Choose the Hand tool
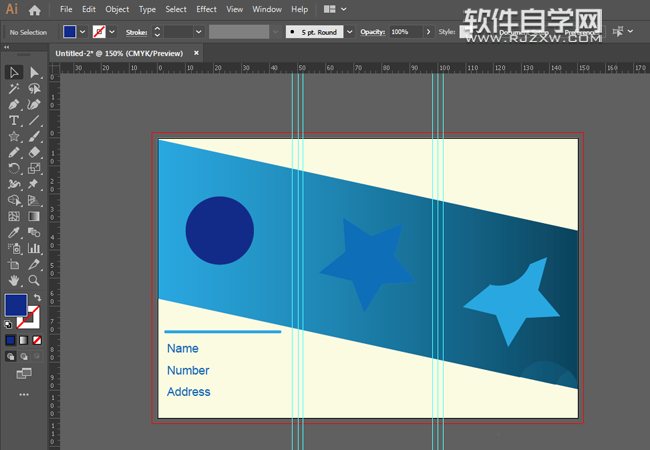The width and height of the screenshot is (650, 450). [14, 281]
